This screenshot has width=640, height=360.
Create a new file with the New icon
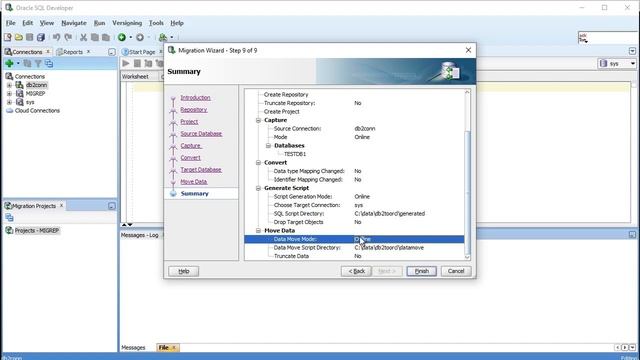pyautogui.click(x=8, y=38)
